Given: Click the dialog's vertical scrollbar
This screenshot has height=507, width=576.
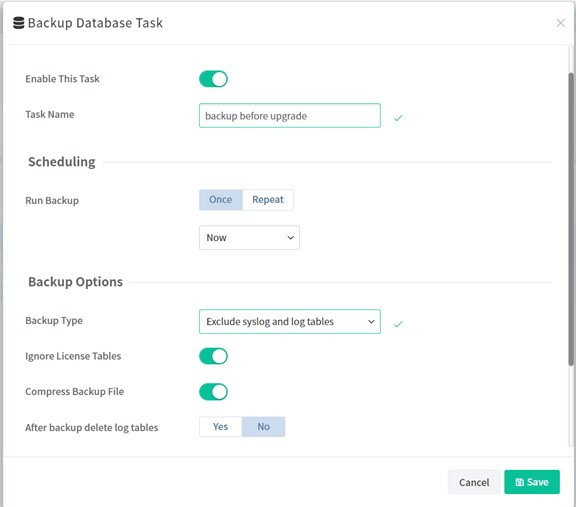Looking at the screenshot, I should coord(571,219).
